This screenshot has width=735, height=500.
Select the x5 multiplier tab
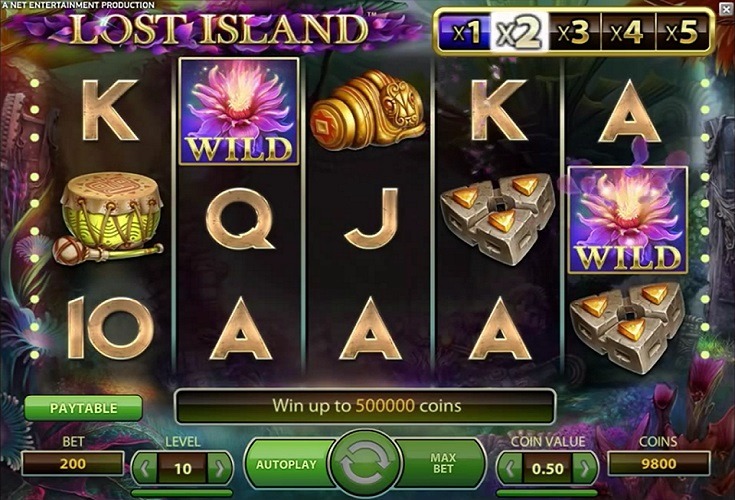(x=682, y=32)
